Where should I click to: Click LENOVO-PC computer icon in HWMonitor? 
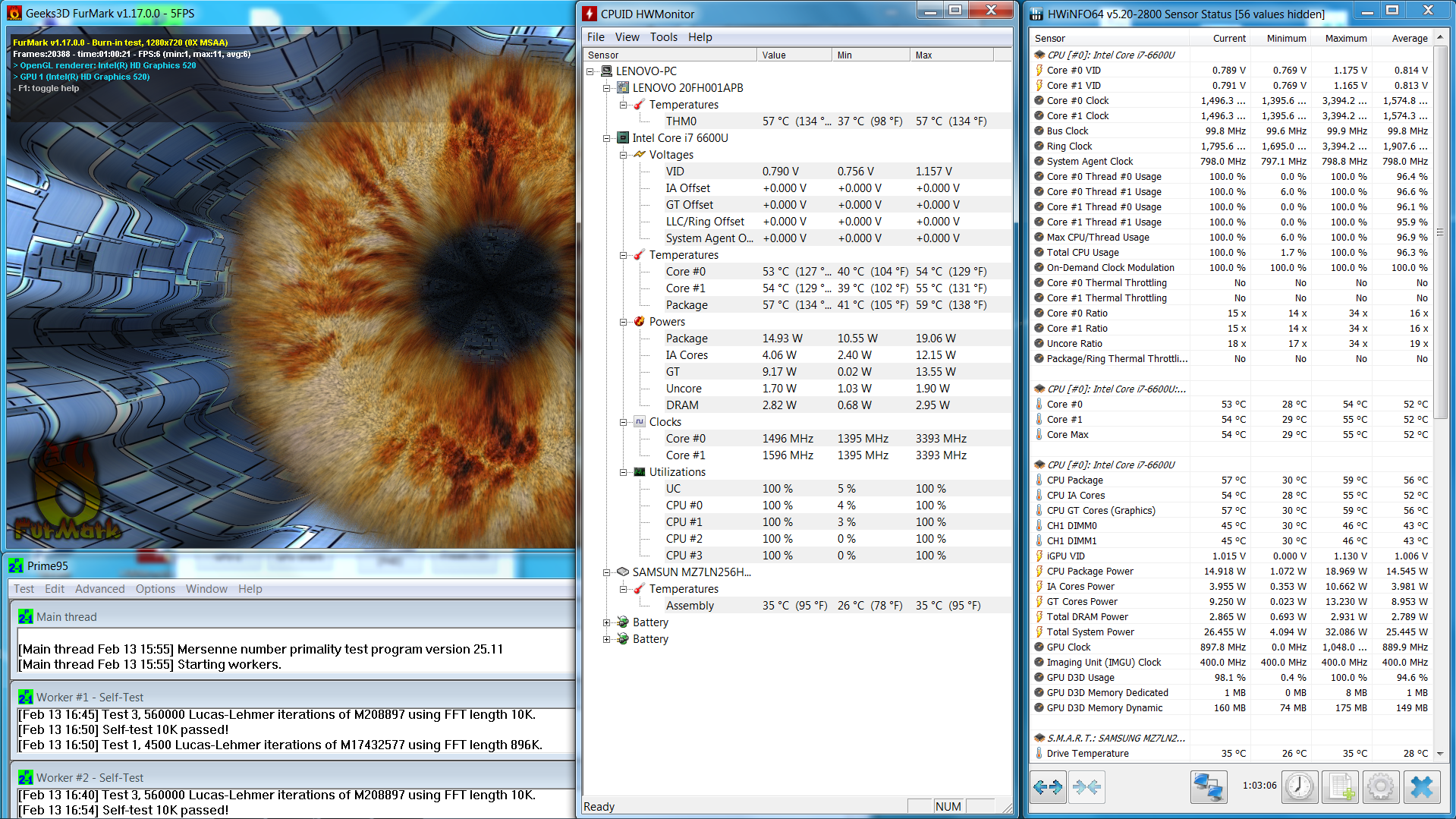point(606,71)
